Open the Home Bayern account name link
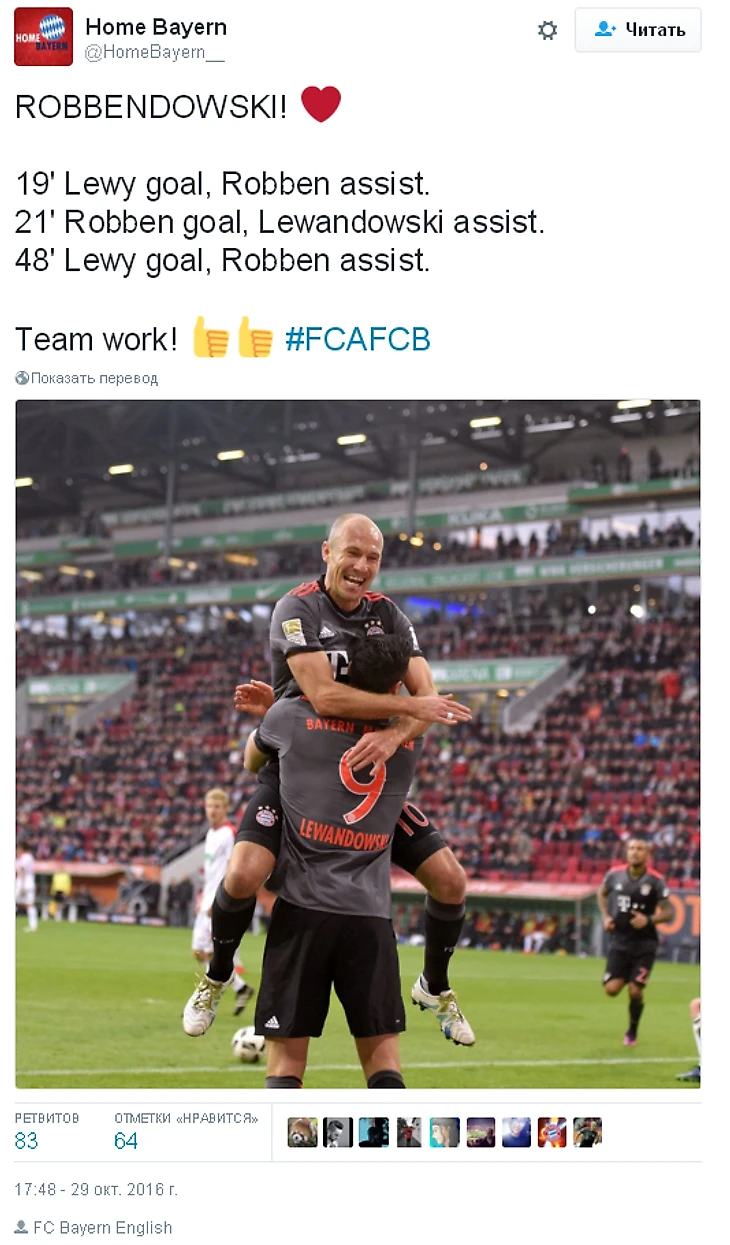This screenshot has width=730, height=1245. point(156,27)
